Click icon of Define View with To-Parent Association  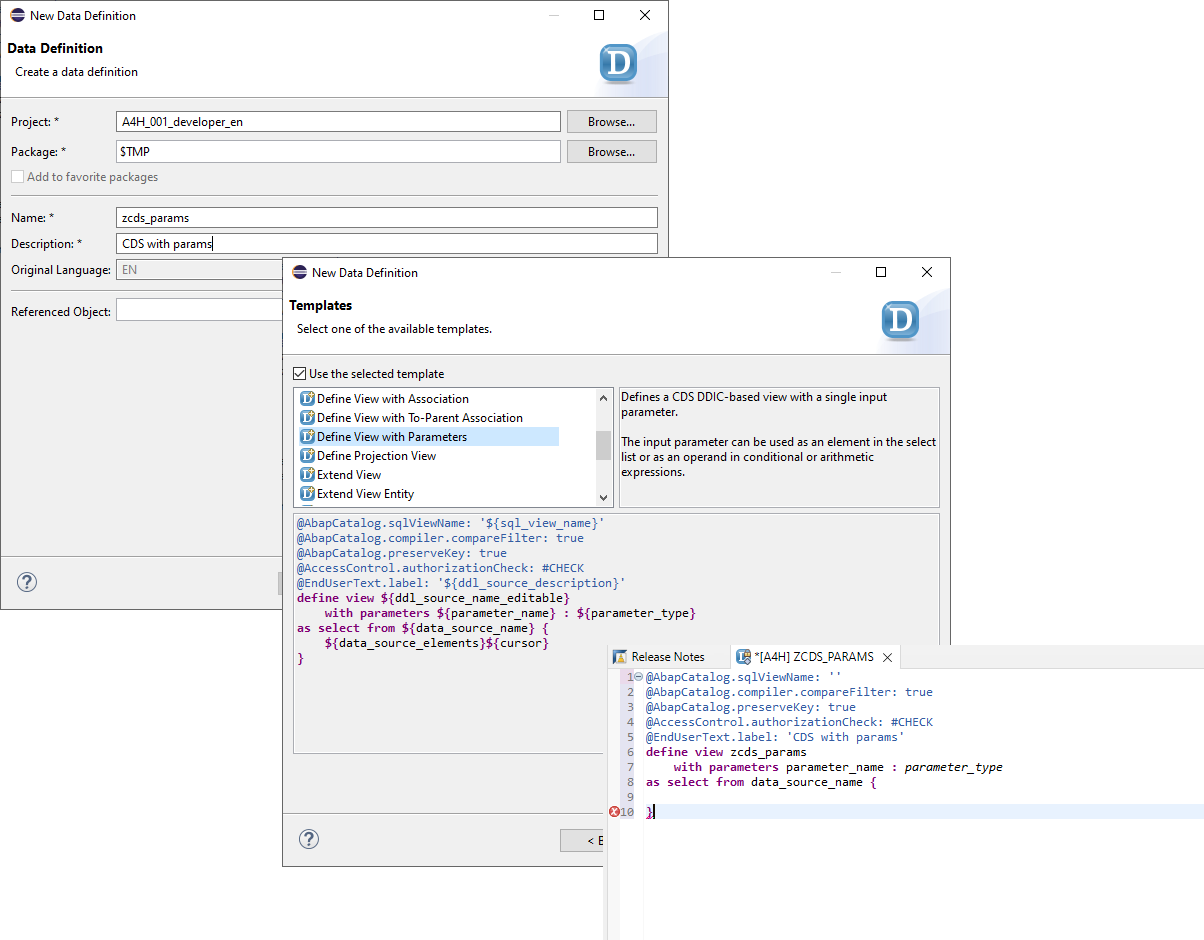pos(307,418)
